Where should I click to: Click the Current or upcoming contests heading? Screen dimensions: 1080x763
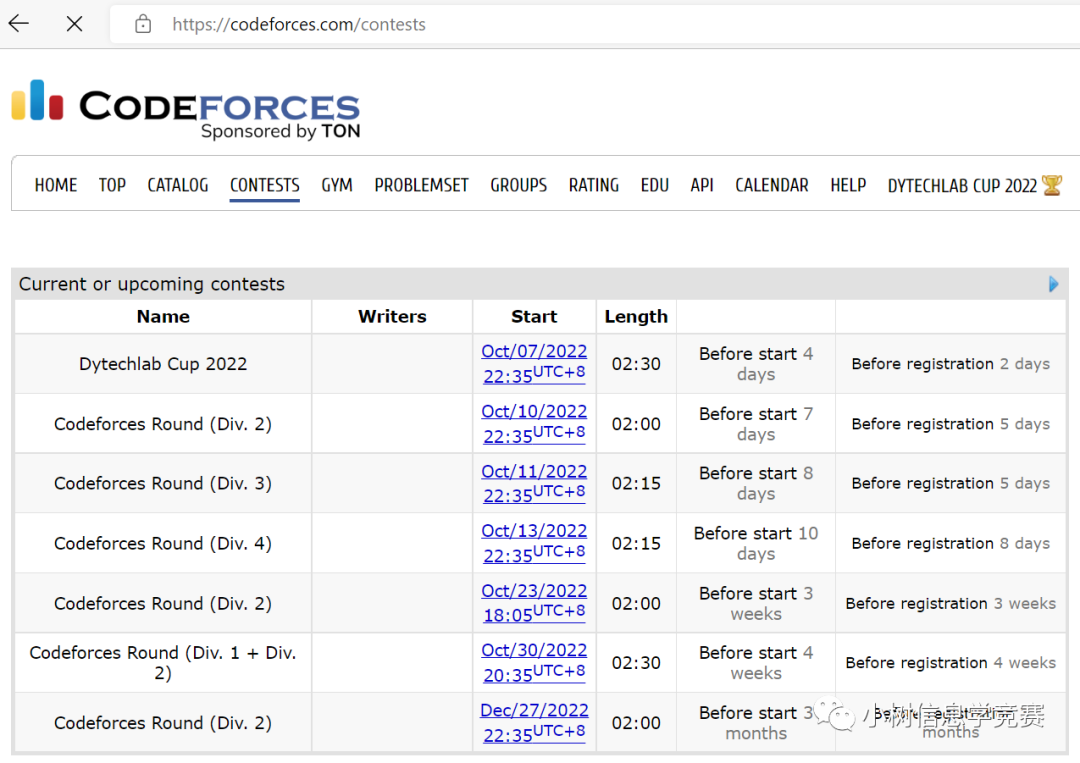tap(152, 284)
